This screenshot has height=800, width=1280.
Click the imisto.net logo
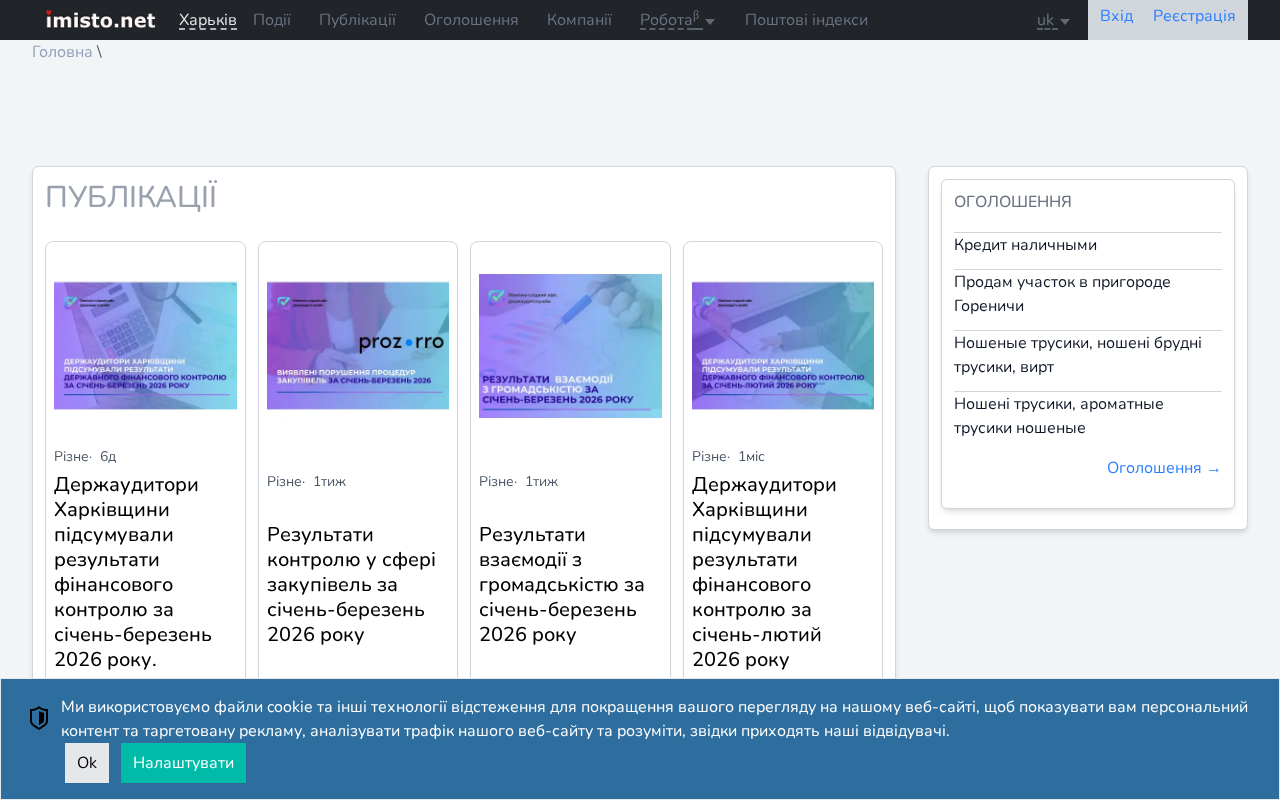tap(100, 20)
